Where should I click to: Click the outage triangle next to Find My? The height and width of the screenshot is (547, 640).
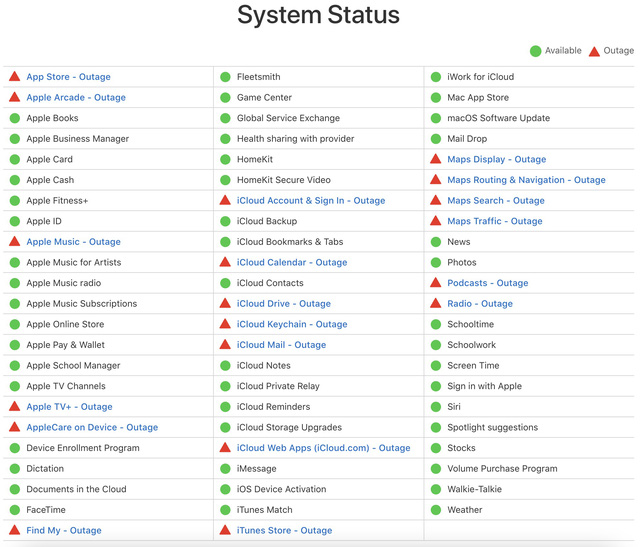coord(15,530)
